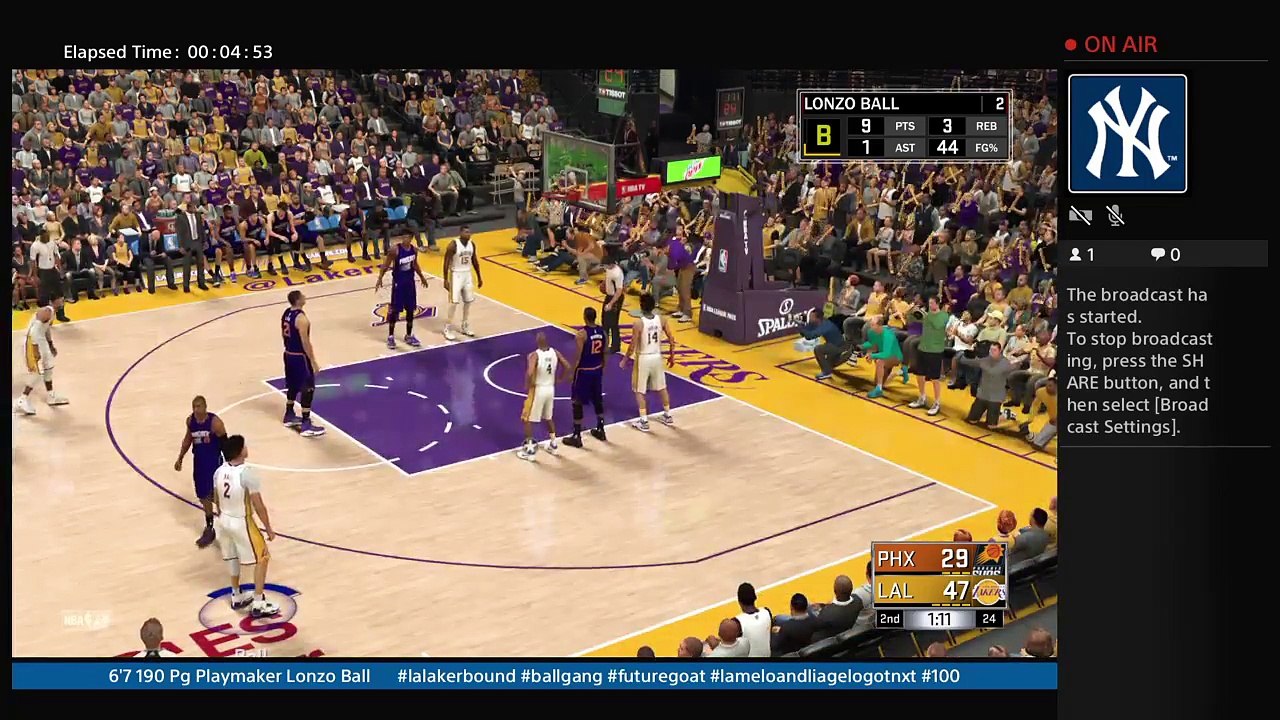Click the jersey number 2 in stat panel
The width and height of the screenshot is (1280, 720).
pyautogui.click(x=999, y=104)
